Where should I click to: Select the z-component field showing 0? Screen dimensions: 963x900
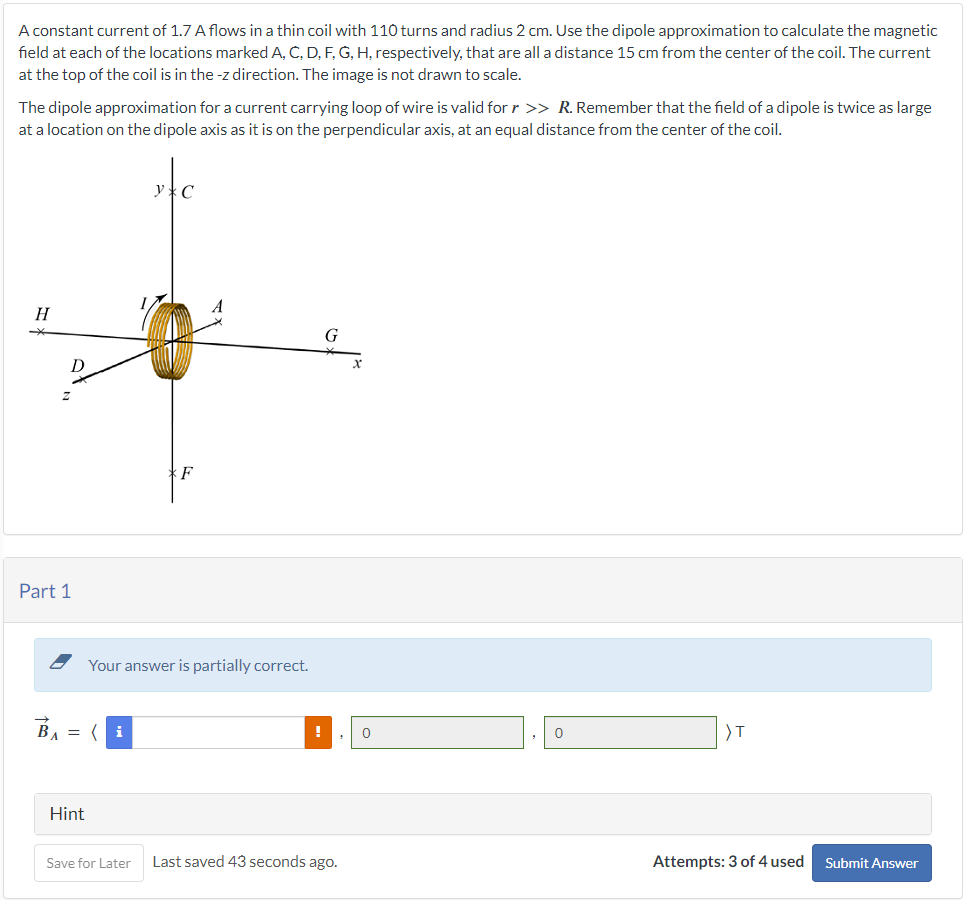tap(630, 732)
